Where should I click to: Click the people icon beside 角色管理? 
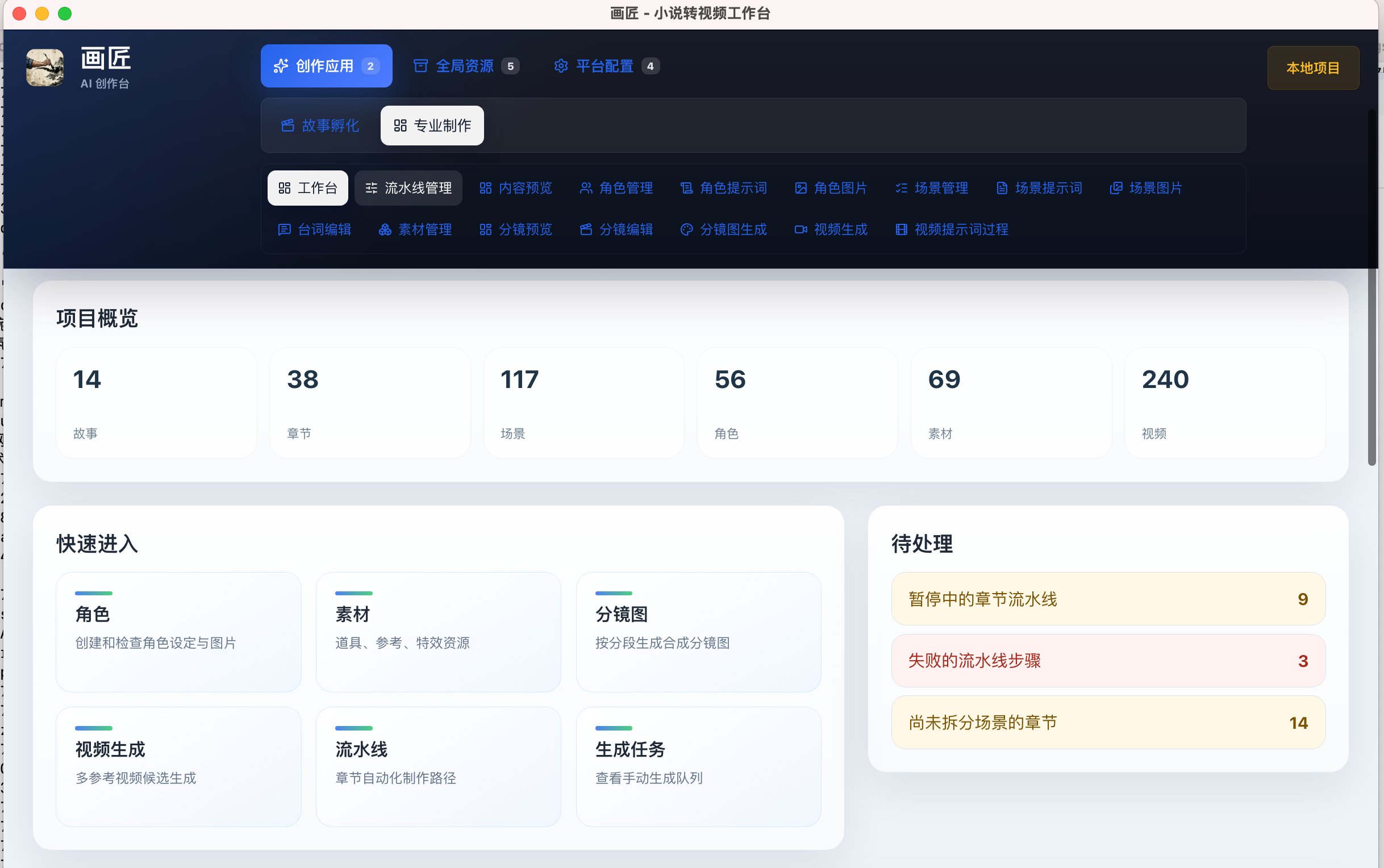586,188
